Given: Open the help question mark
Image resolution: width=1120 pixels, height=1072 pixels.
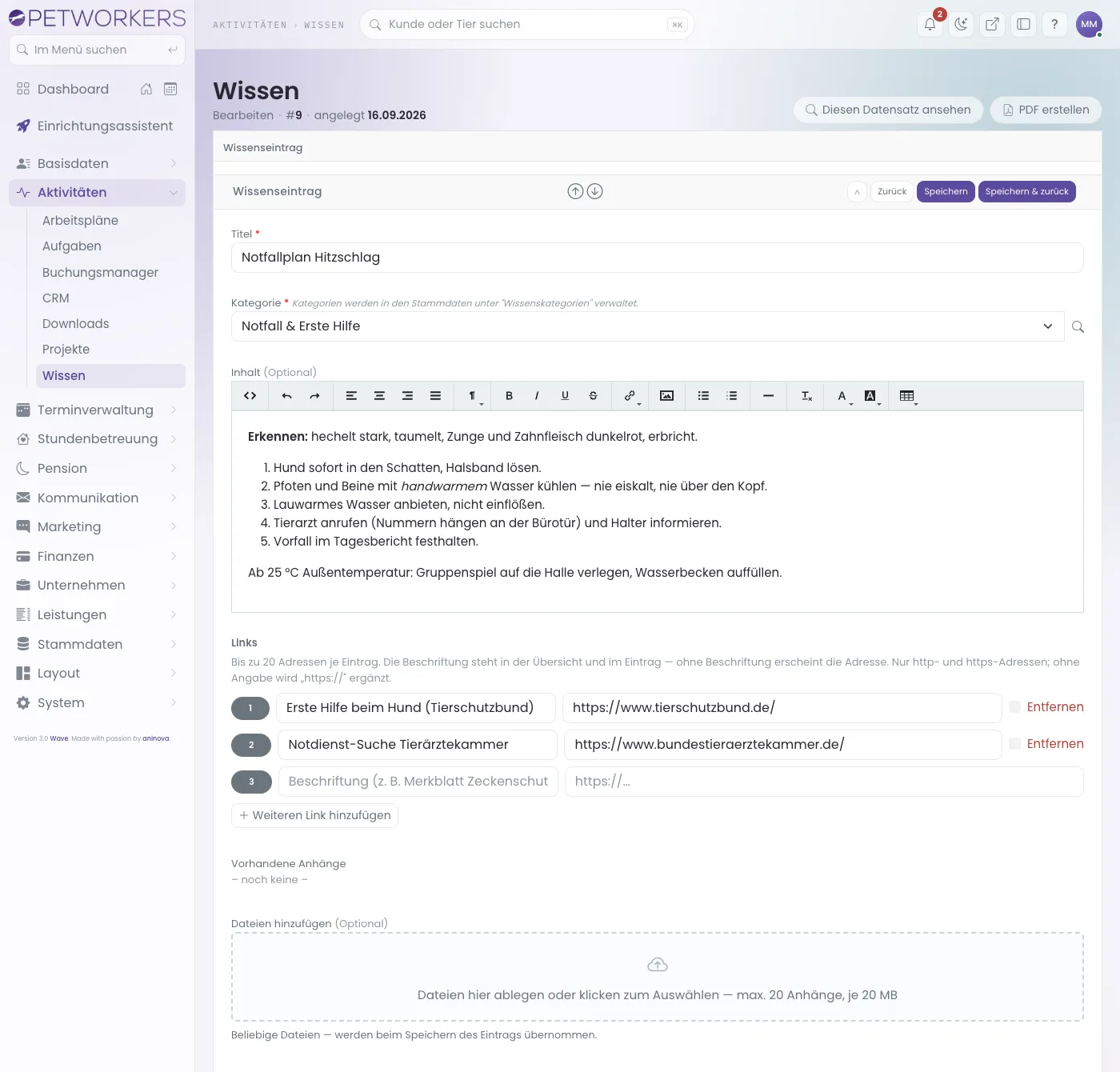Looking at the screenshot, I should click(1054, 24).
